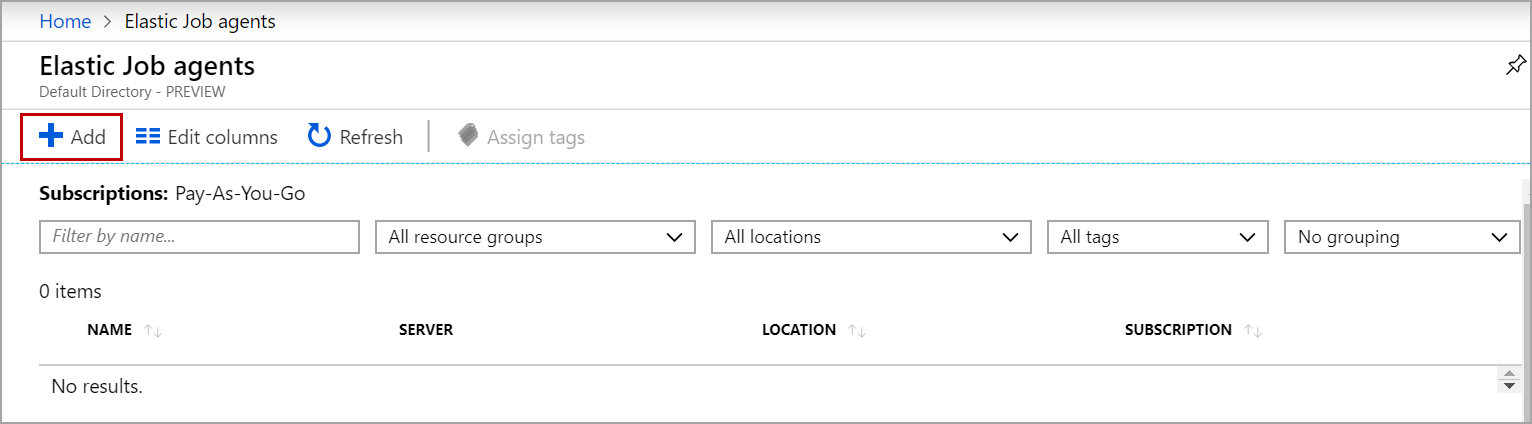Image resolution: width=1532 pixels, height=424 pixels.
Task: Expand the No grouping dropdown
Action: point(1402,237)
